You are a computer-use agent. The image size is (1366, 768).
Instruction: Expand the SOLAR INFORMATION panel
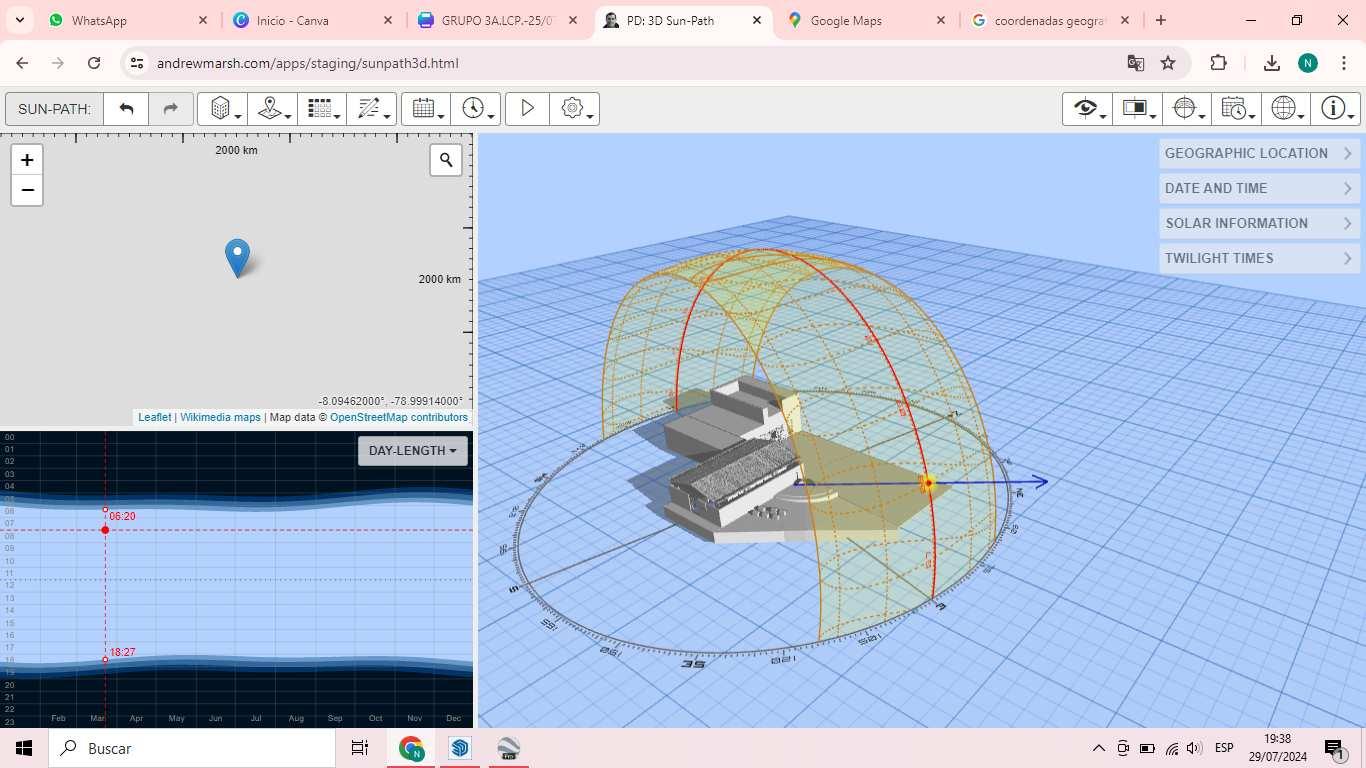1258,223
